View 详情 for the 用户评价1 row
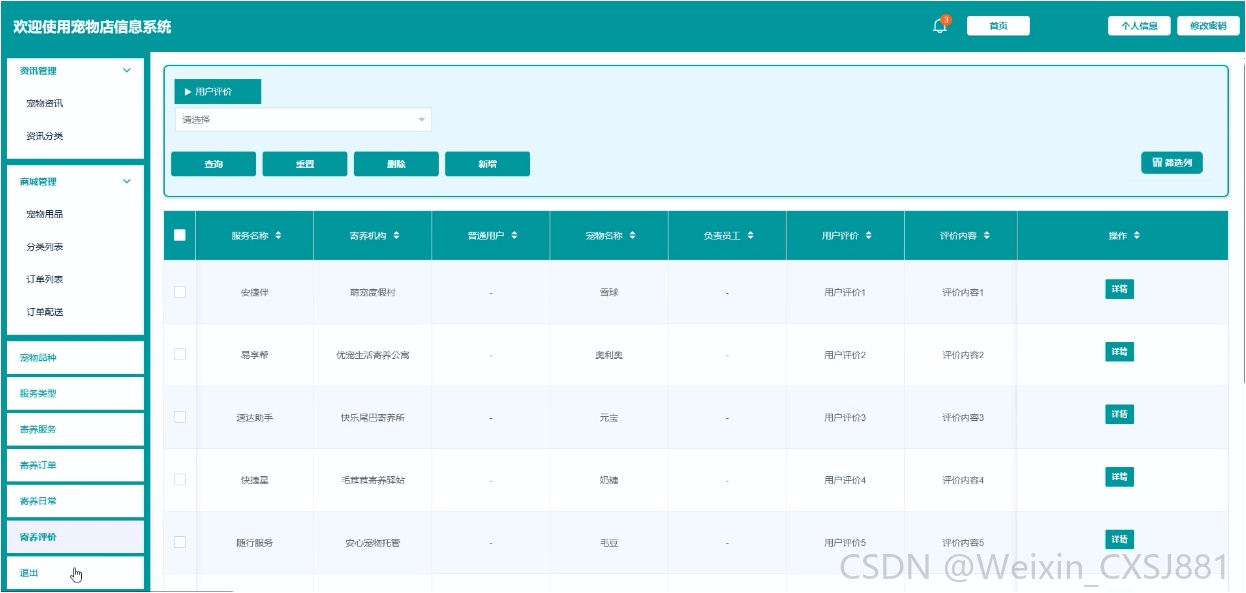The width and height of the screenshot is (1246, 593). pos(1119,289)
